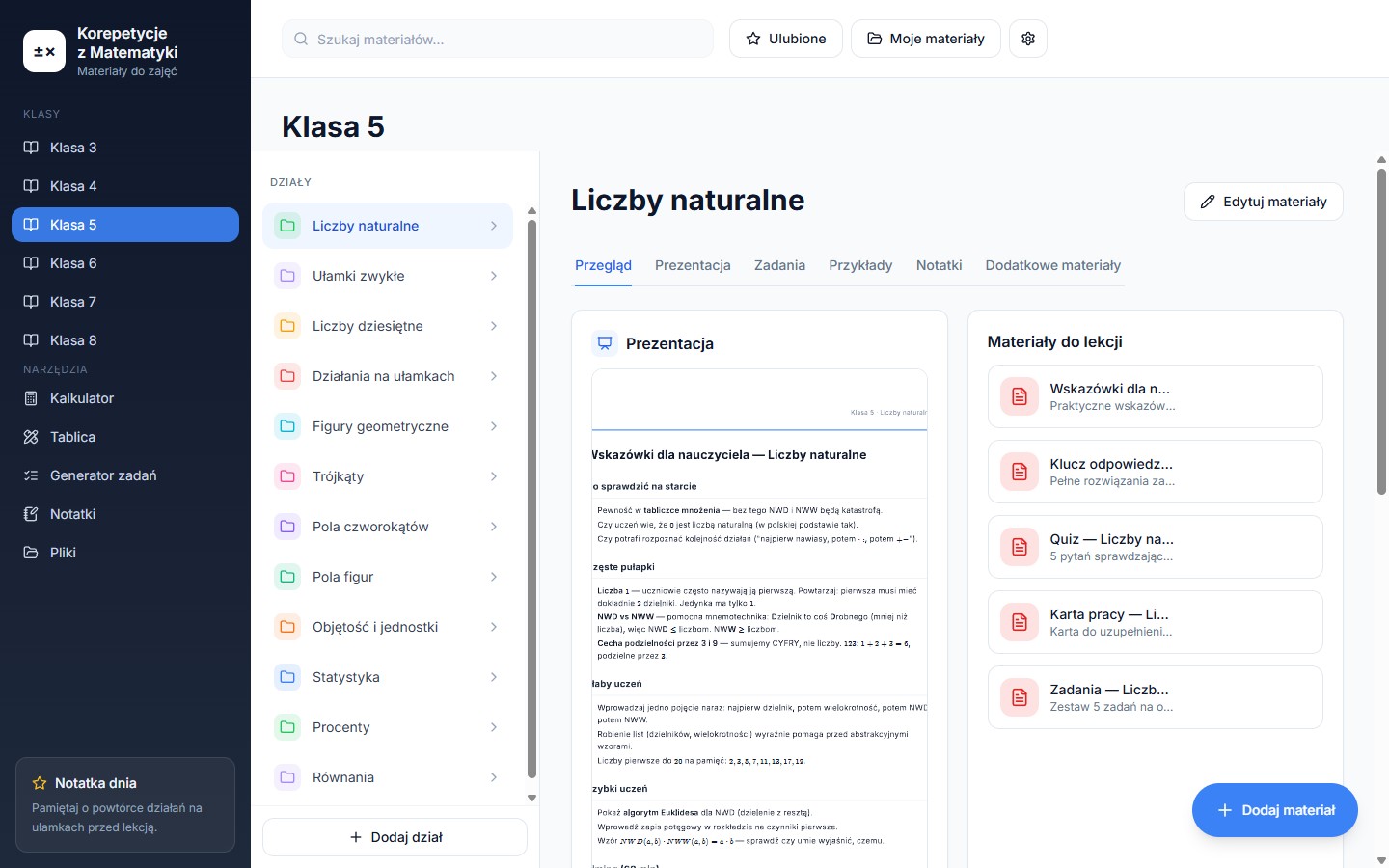Click the Karta pracy document icon
1389x868 pixels.
click(x=1020, y=622)
